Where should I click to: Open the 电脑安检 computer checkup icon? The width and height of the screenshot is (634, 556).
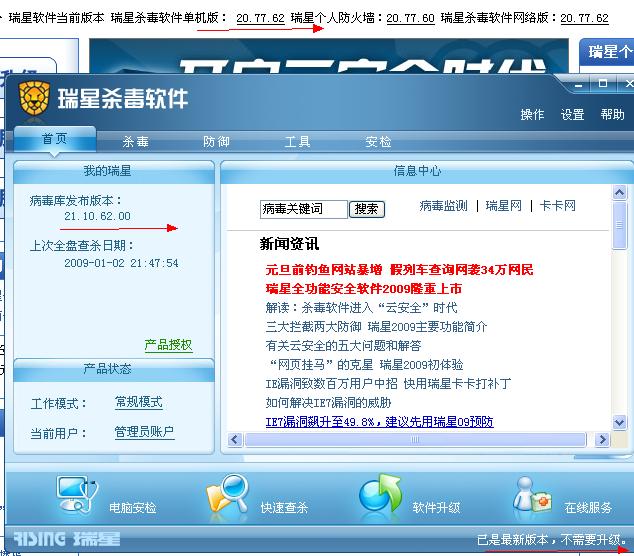77,494
